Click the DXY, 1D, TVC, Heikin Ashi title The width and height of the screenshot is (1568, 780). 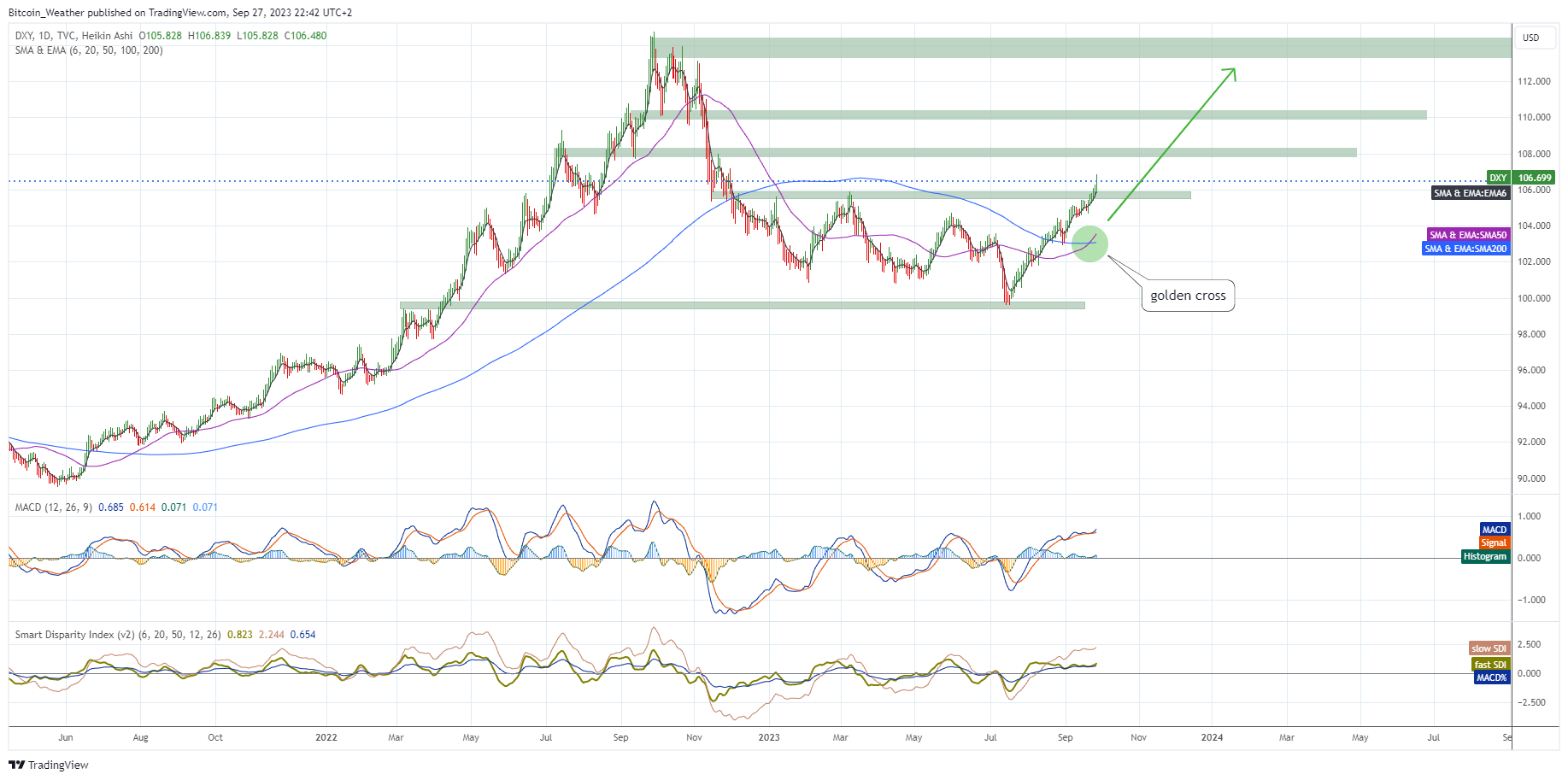[x=73, y=36]
